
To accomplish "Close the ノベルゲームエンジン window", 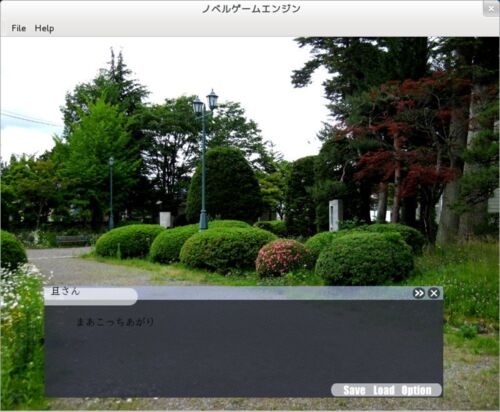I will [491, 9].
